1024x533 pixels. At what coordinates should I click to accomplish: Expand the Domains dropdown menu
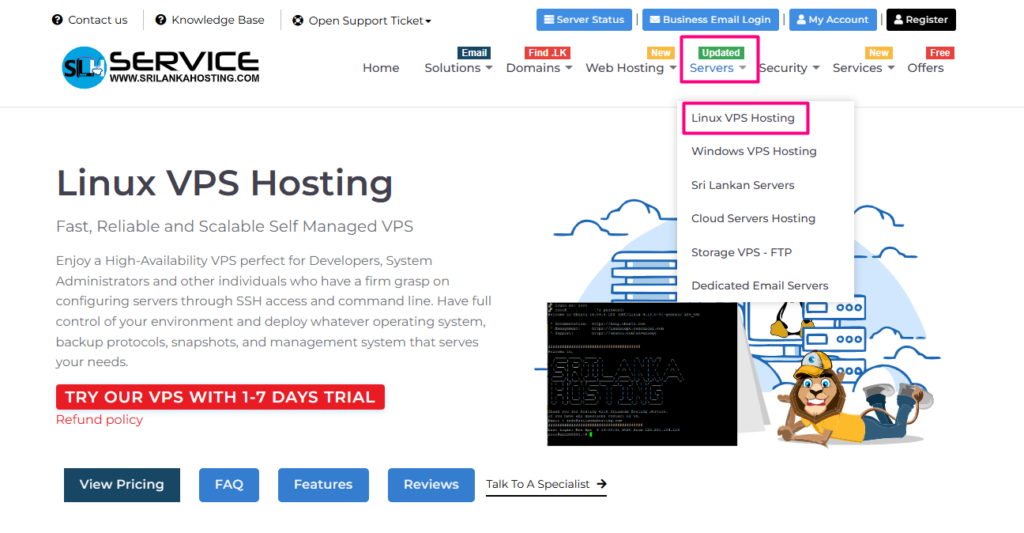click(538, 68)
